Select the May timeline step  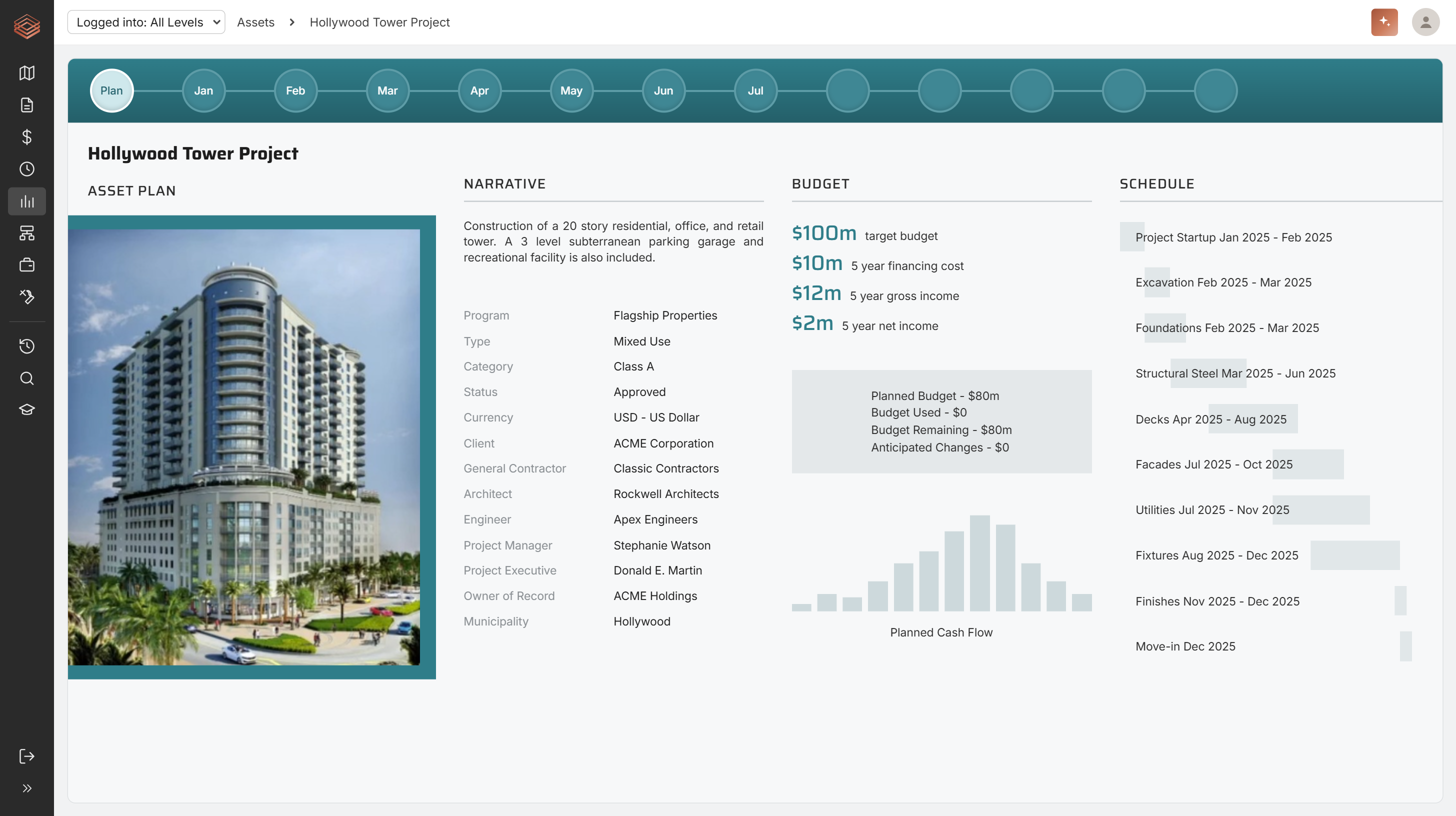point(571,90)
